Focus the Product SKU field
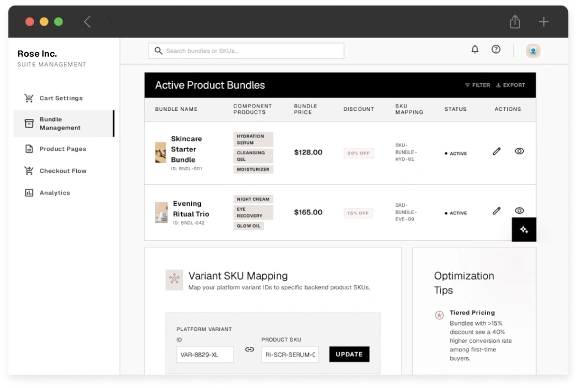The height and width of the screenshot is (388, 579). tap(290, 354)
